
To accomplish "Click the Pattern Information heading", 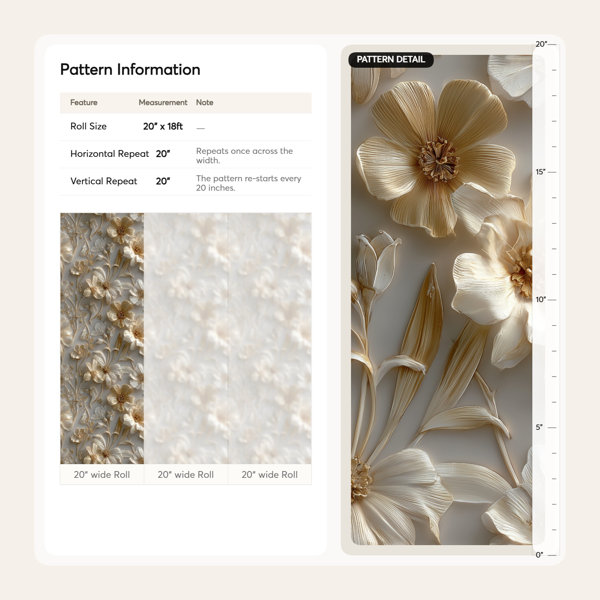I will click(130, 70).
